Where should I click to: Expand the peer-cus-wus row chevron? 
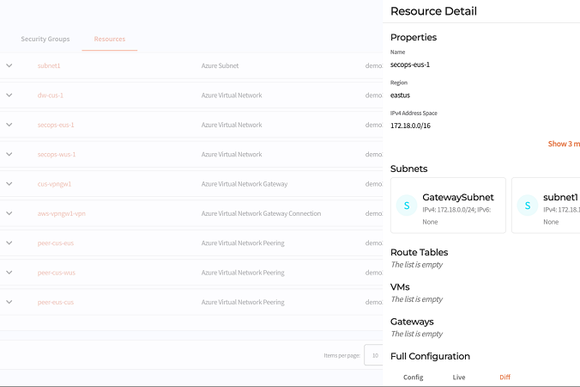click(9, 273)
